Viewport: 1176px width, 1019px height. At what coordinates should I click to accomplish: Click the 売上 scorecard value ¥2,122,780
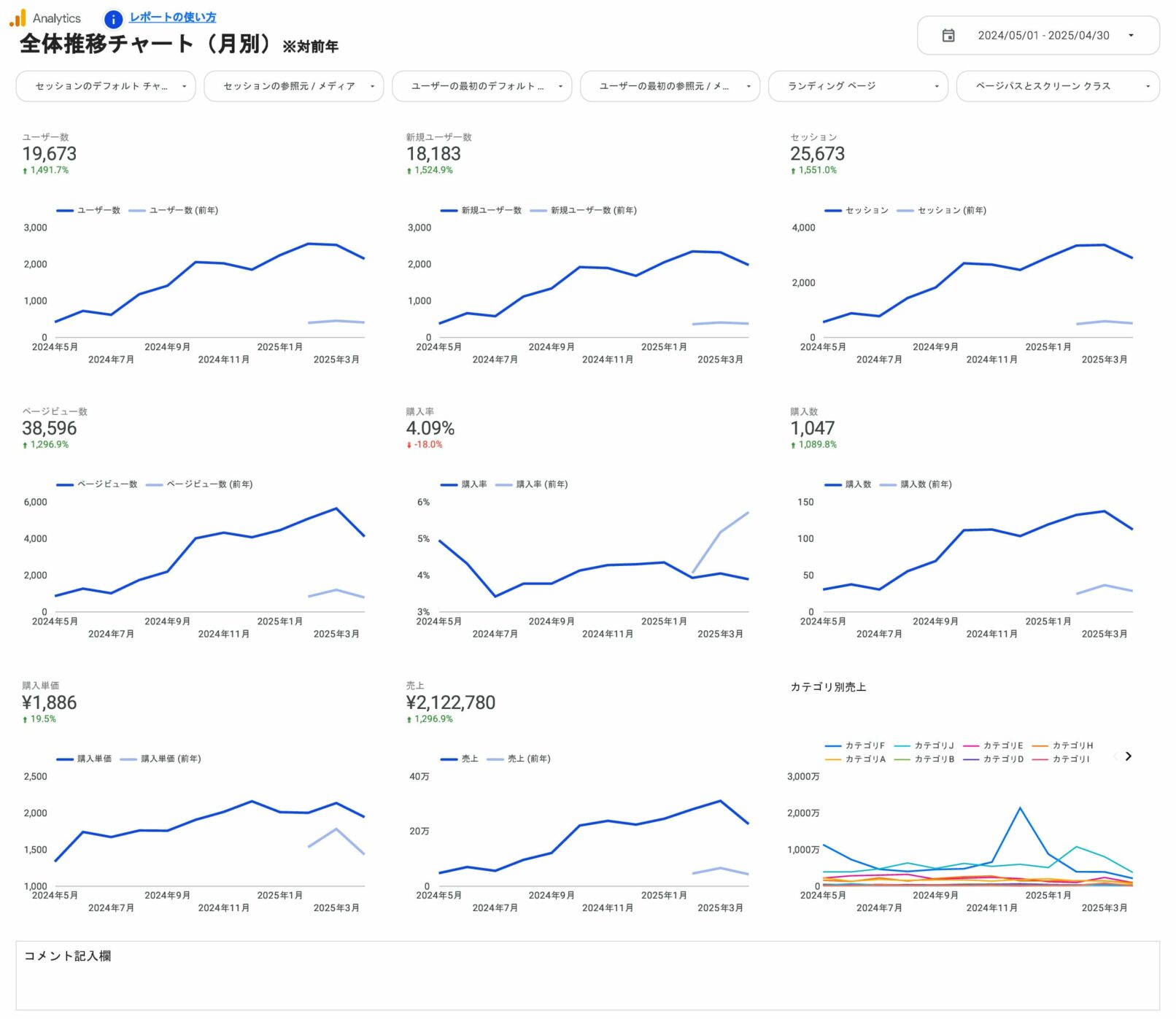pyautogui.click(x=450, y=703)
